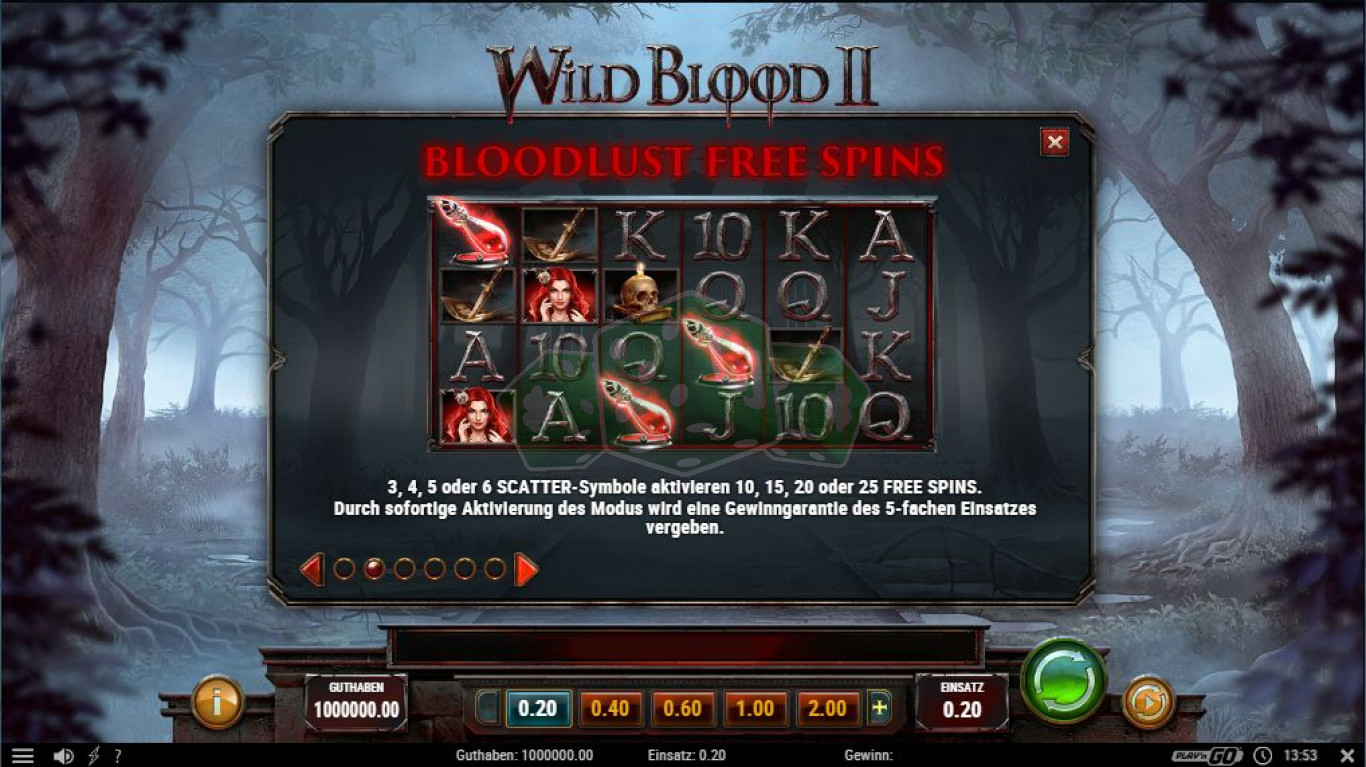Mute the game sound speaker icon
Image resolution: width=1366 pixels, height=767 pixels.
click(63, 756)
